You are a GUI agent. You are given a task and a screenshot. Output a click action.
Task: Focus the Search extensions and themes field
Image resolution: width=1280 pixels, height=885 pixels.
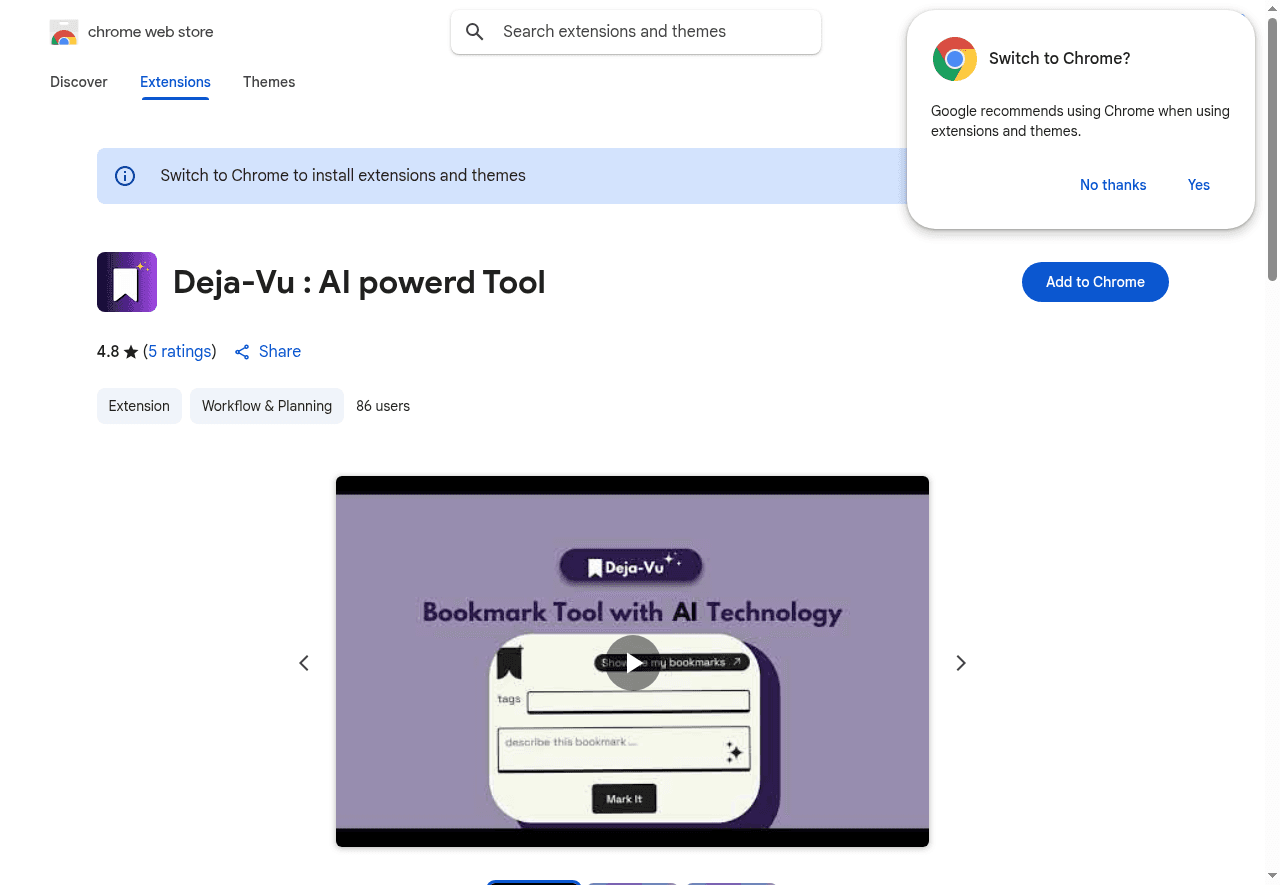click(636, 32)
